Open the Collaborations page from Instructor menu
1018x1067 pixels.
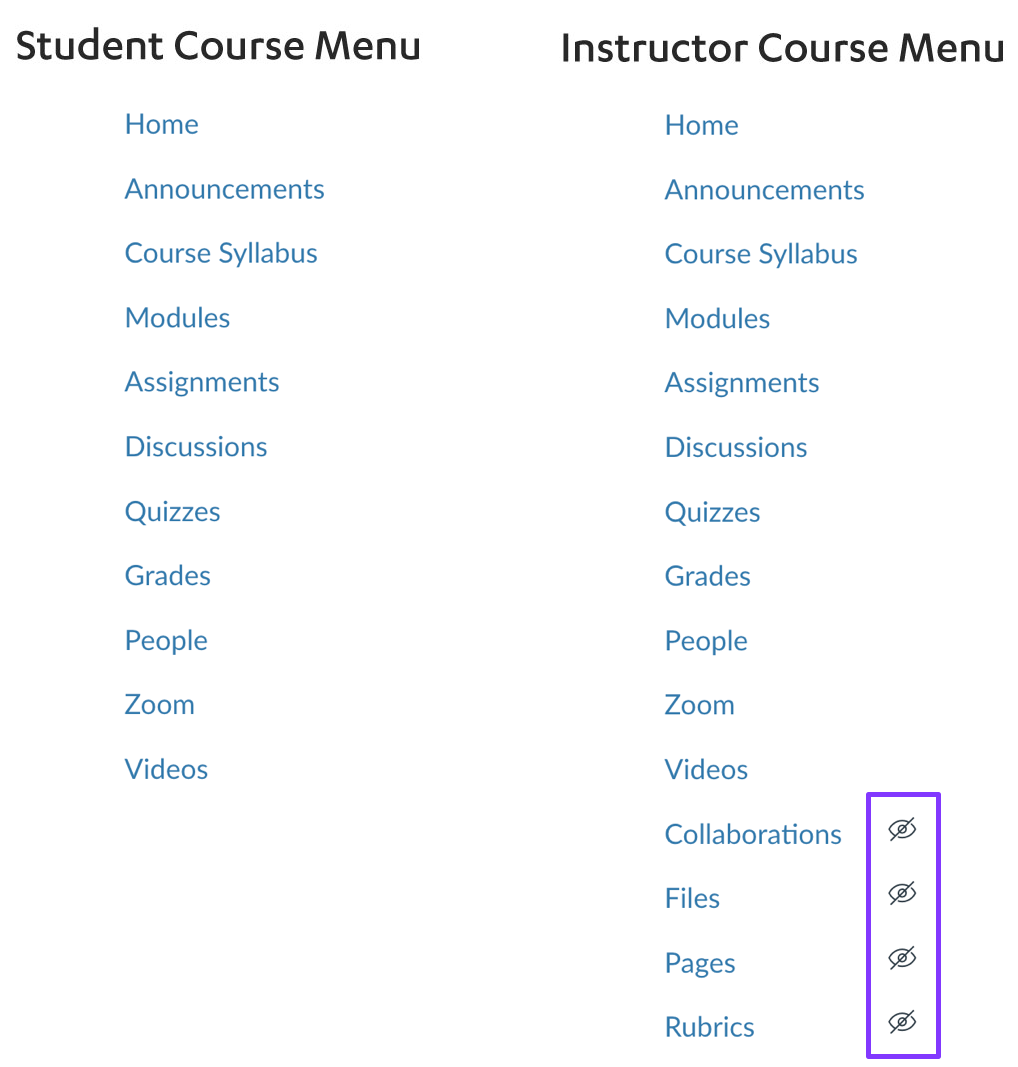(753, 834)
